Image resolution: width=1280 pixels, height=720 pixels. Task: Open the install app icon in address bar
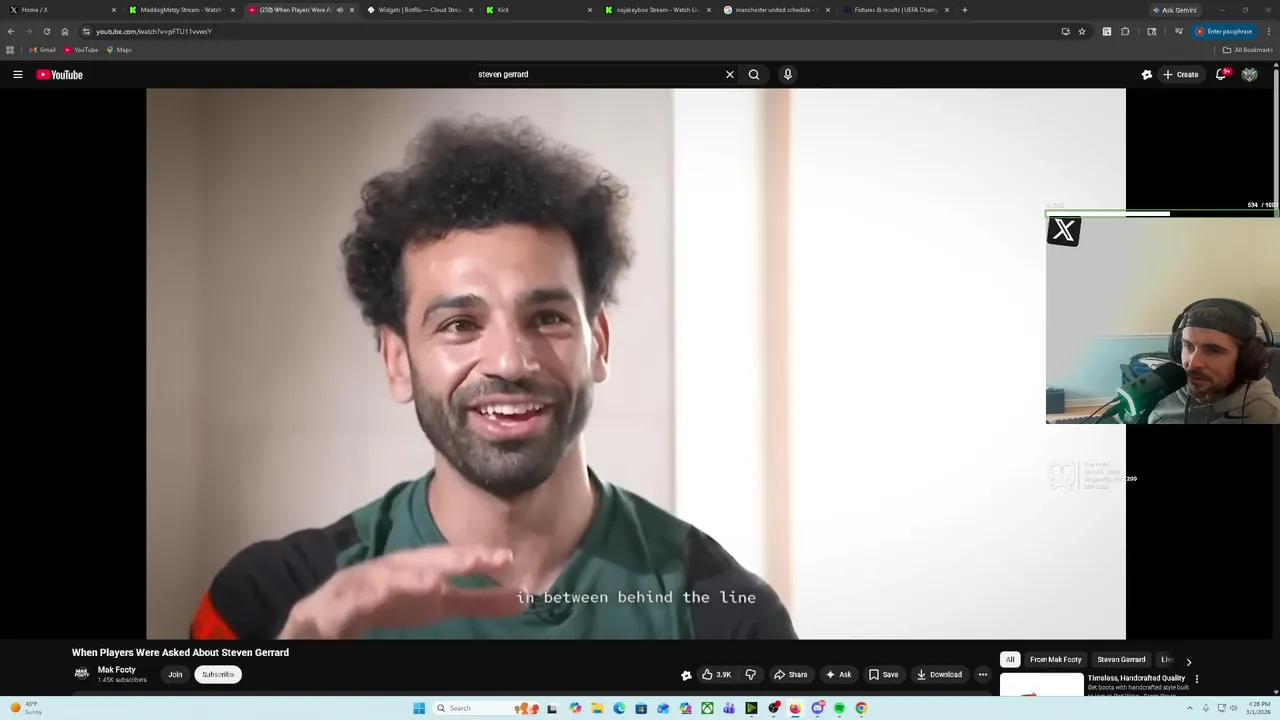pos(1065,31)
